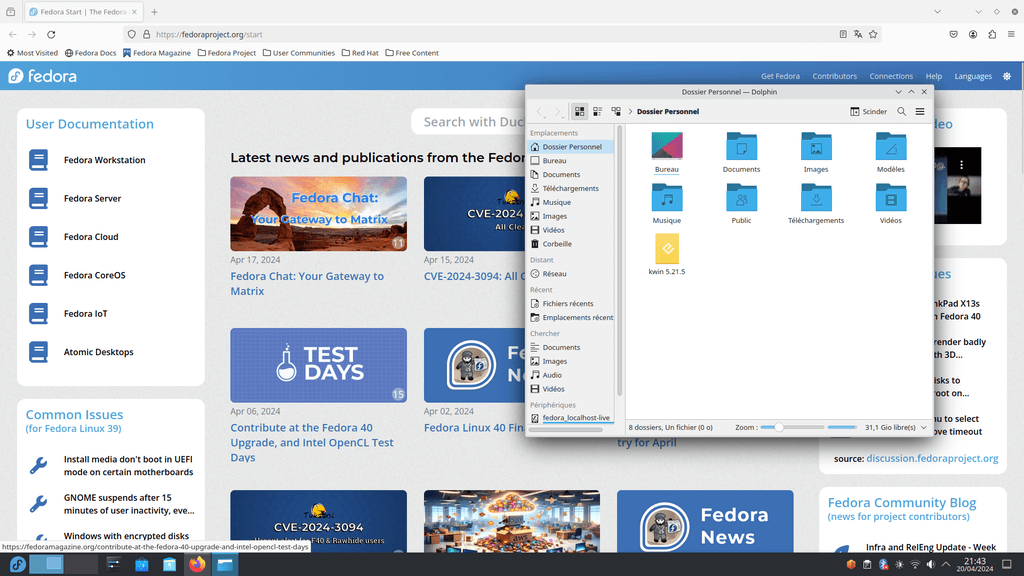The height and width of the screenshot is (576, 1024).
Task: Open Corbeille trash in Dolphin sidebar
Action: (x=571, y=244)
